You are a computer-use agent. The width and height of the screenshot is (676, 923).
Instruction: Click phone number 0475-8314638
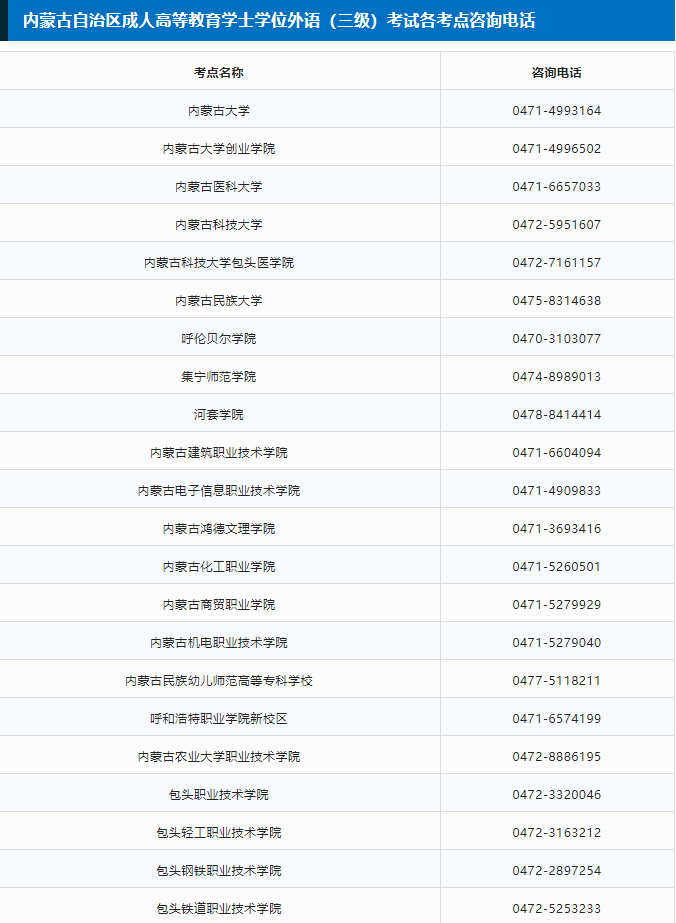[556, 300]
